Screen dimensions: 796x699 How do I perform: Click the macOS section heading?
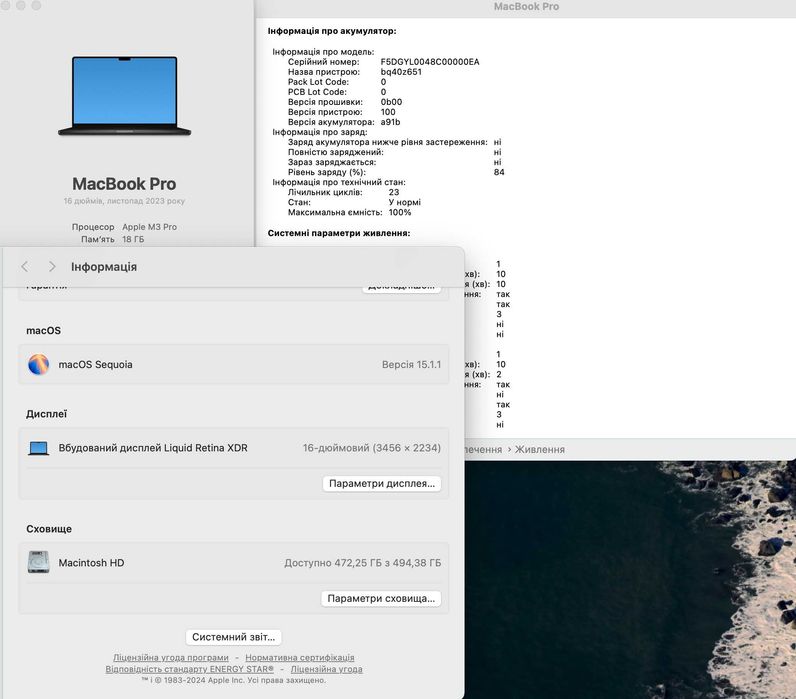pos(44,330)
